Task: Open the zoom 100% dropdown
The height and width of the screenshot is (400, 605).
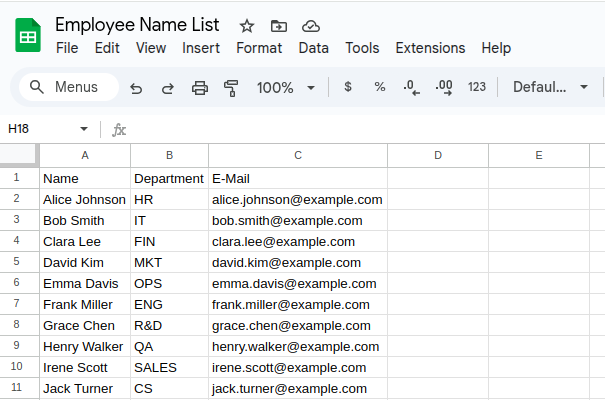Action: pyautogui.click(x=286, y=88)
